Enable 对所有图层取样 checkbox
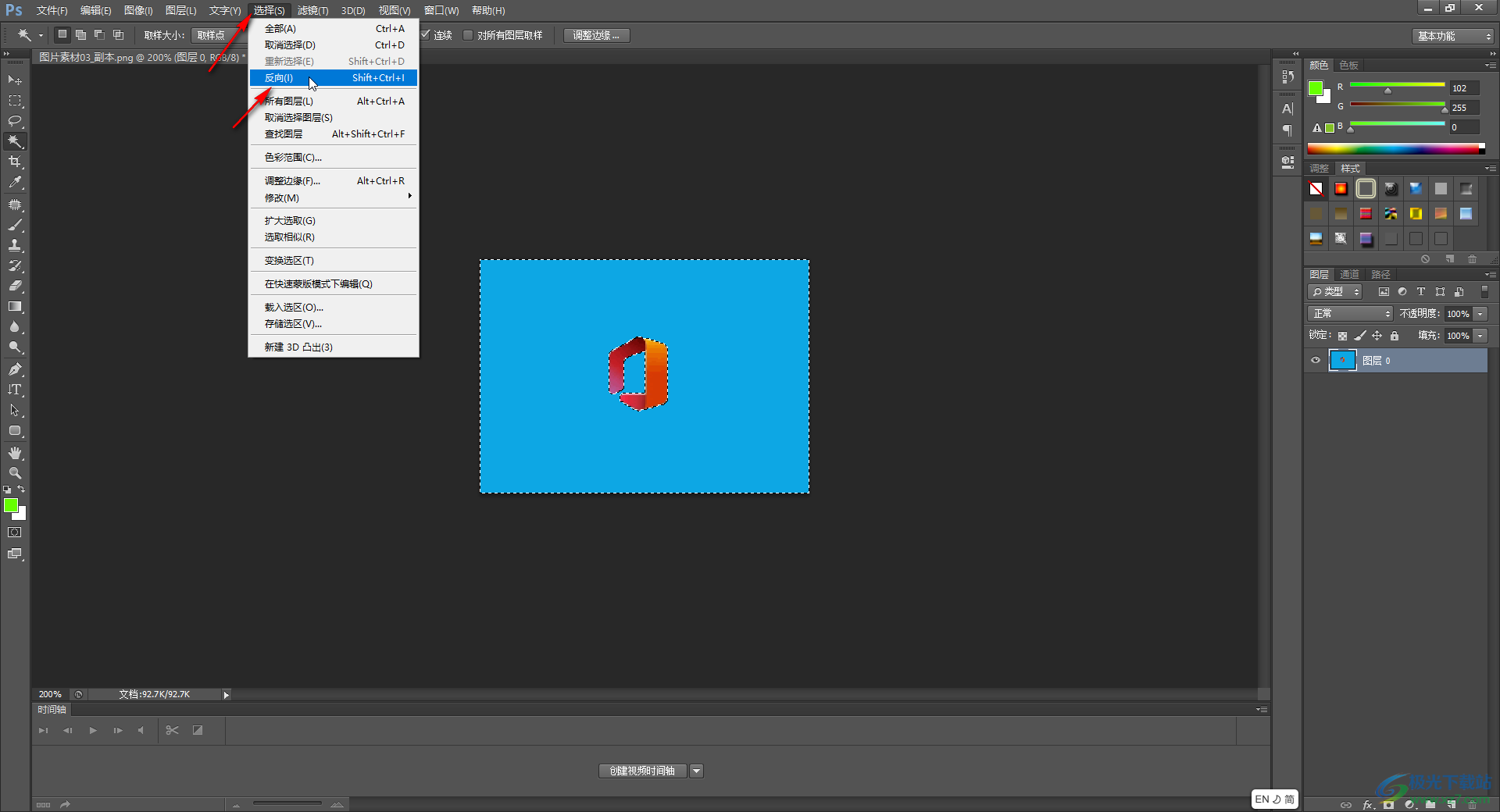Viewport: 1500px width, 812px height. click(x=468, y=35)
